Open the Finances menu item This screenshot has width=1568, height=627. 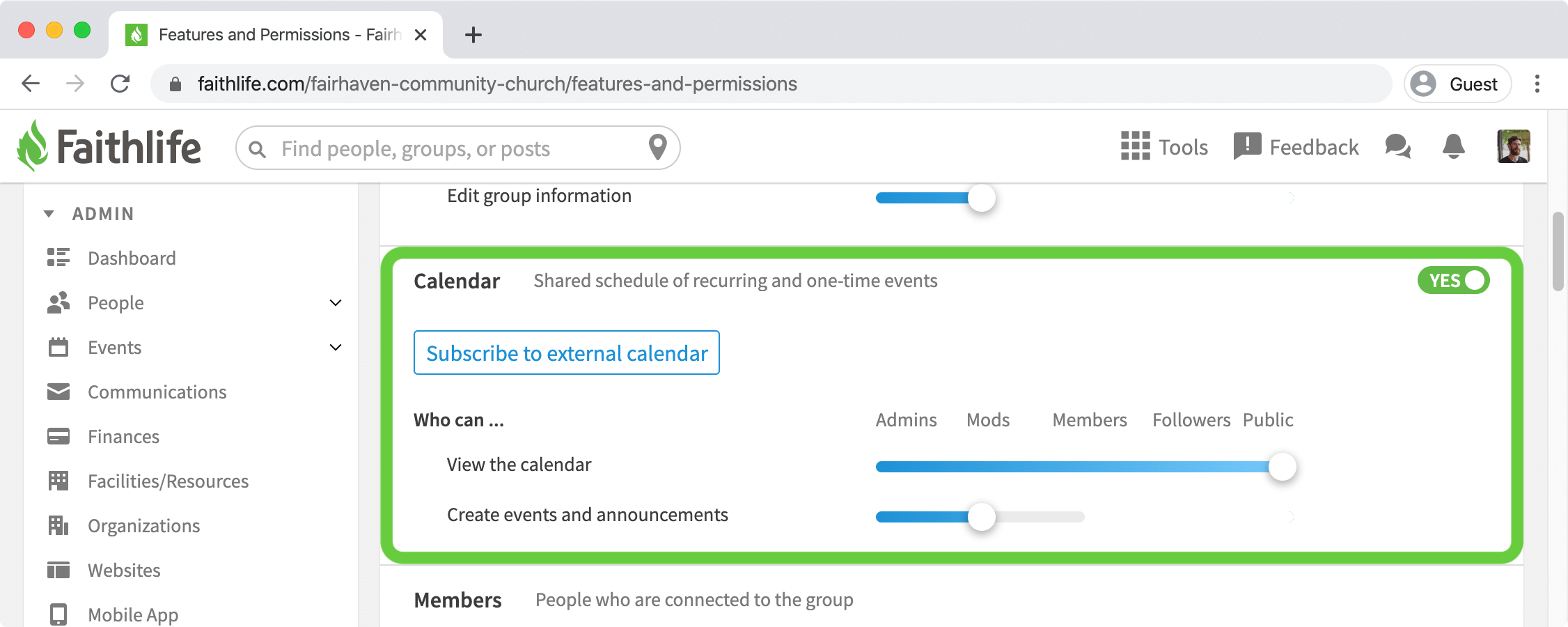click(x=123, y=436)
